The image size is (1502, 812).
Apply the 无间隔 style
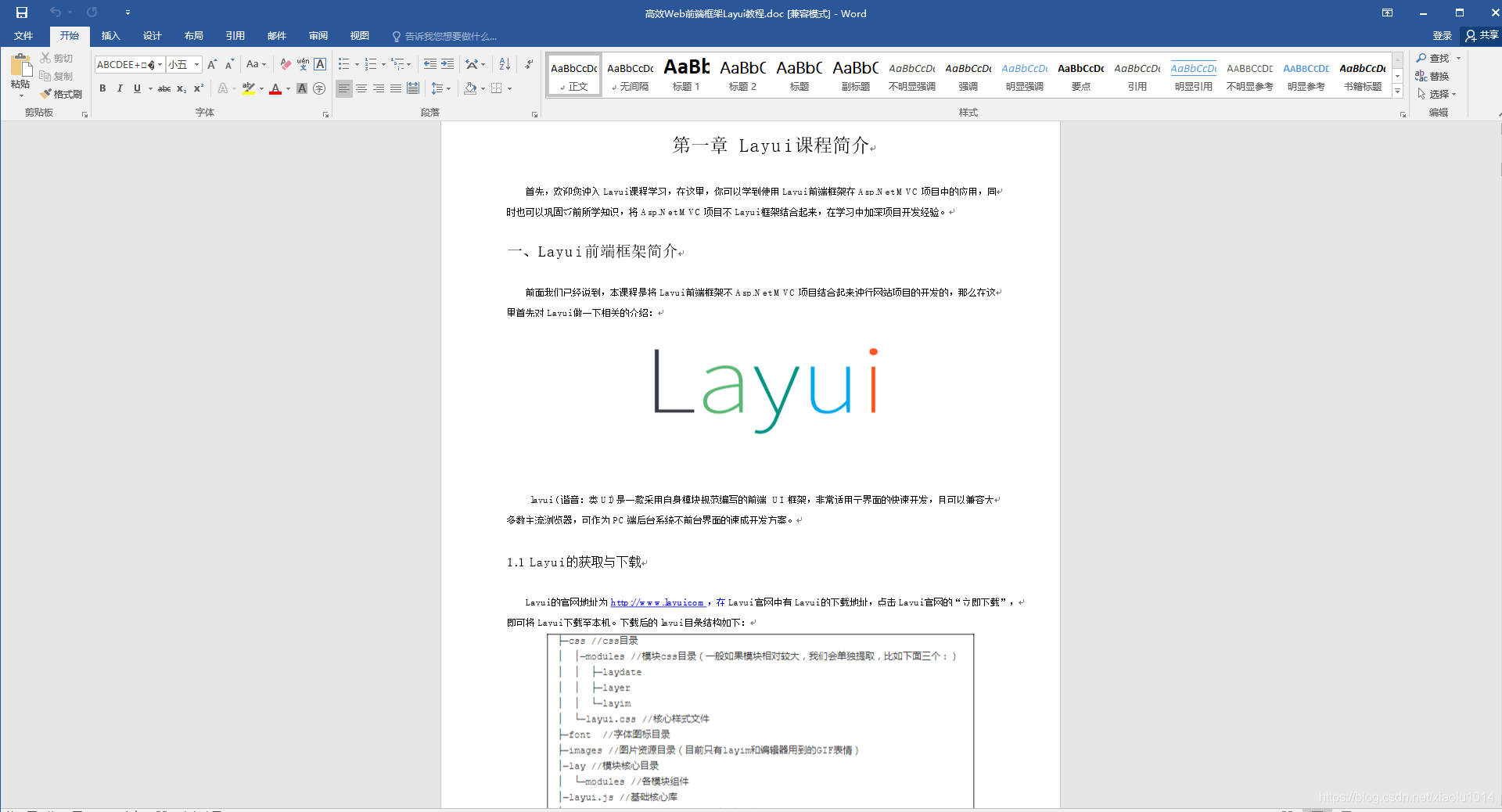pyautogui.click(x=631, y=75)
